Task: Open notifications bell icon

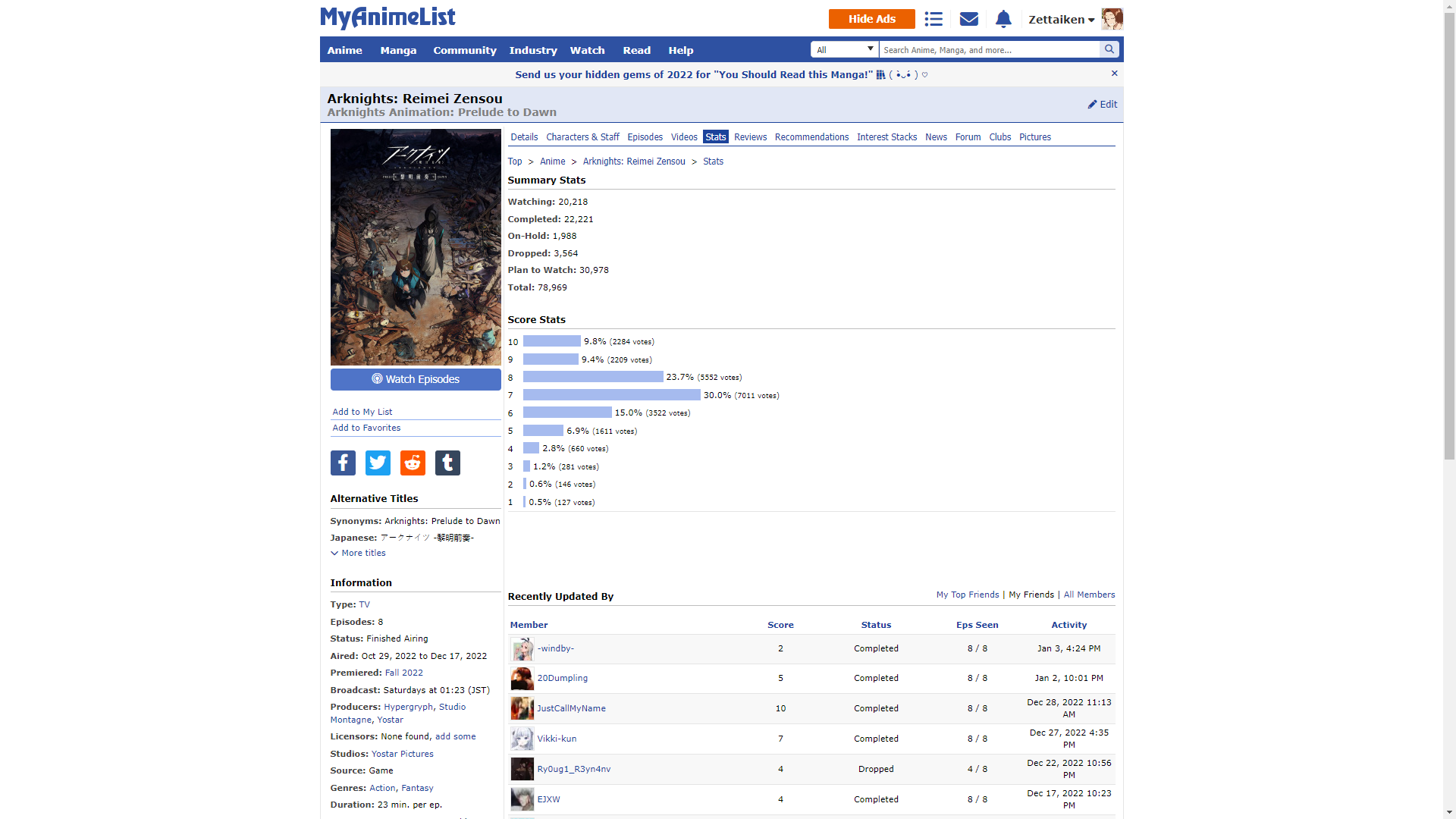Action: click(x=1003, y=19)
